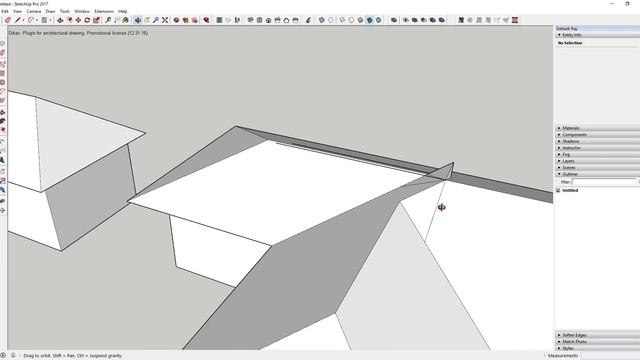
Task: Expand the Scenes panel
Action: coord(597,167)
